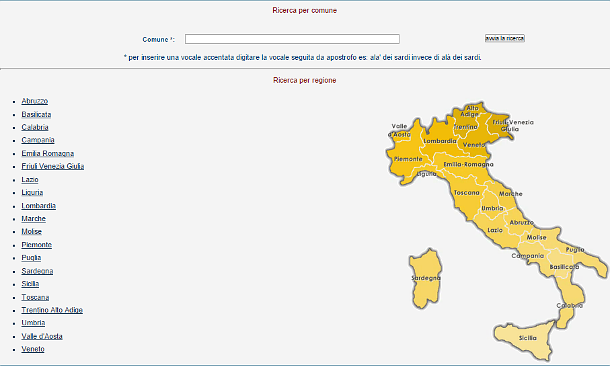610x367 pixels.
Task: Click the 'avvia la ricerca' button
Action: coord(505,38)
